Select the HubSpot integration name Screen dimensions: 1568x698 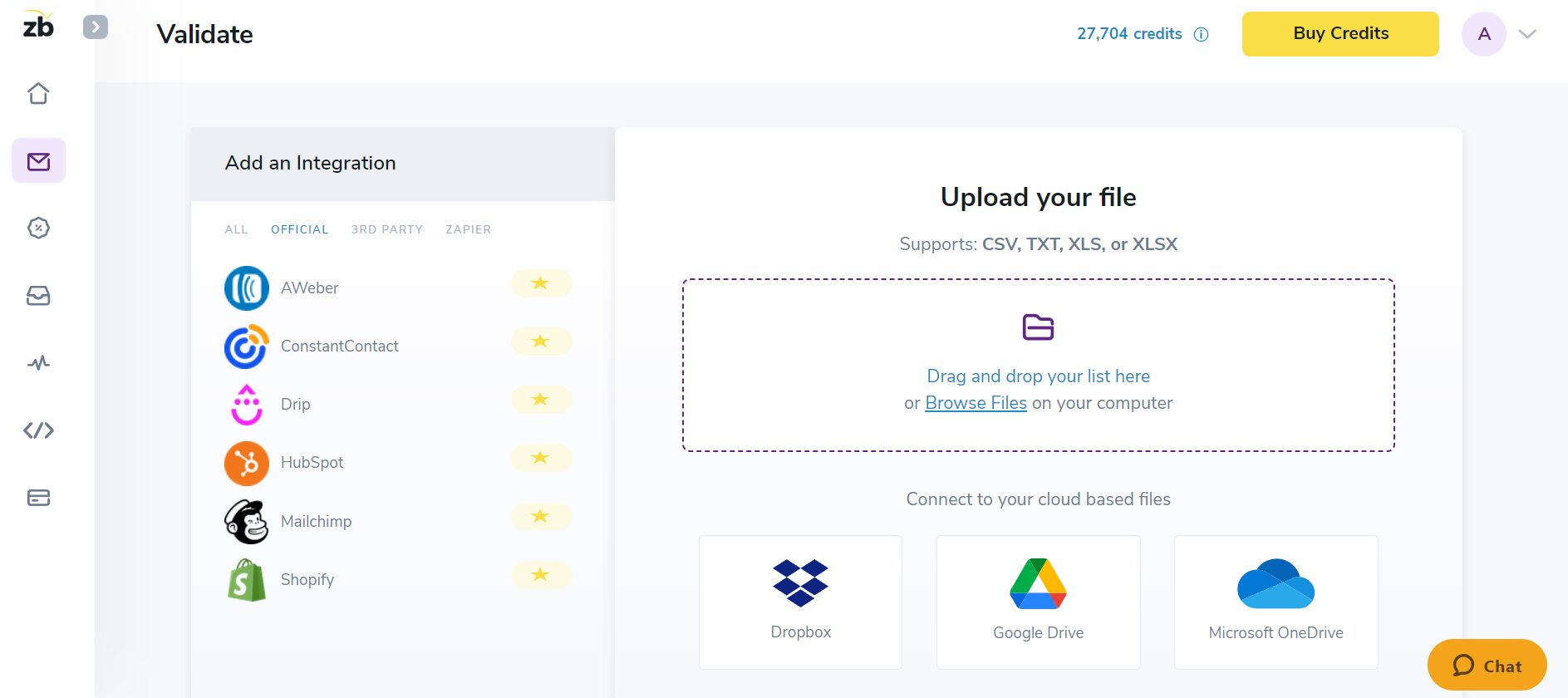(312, 463)
